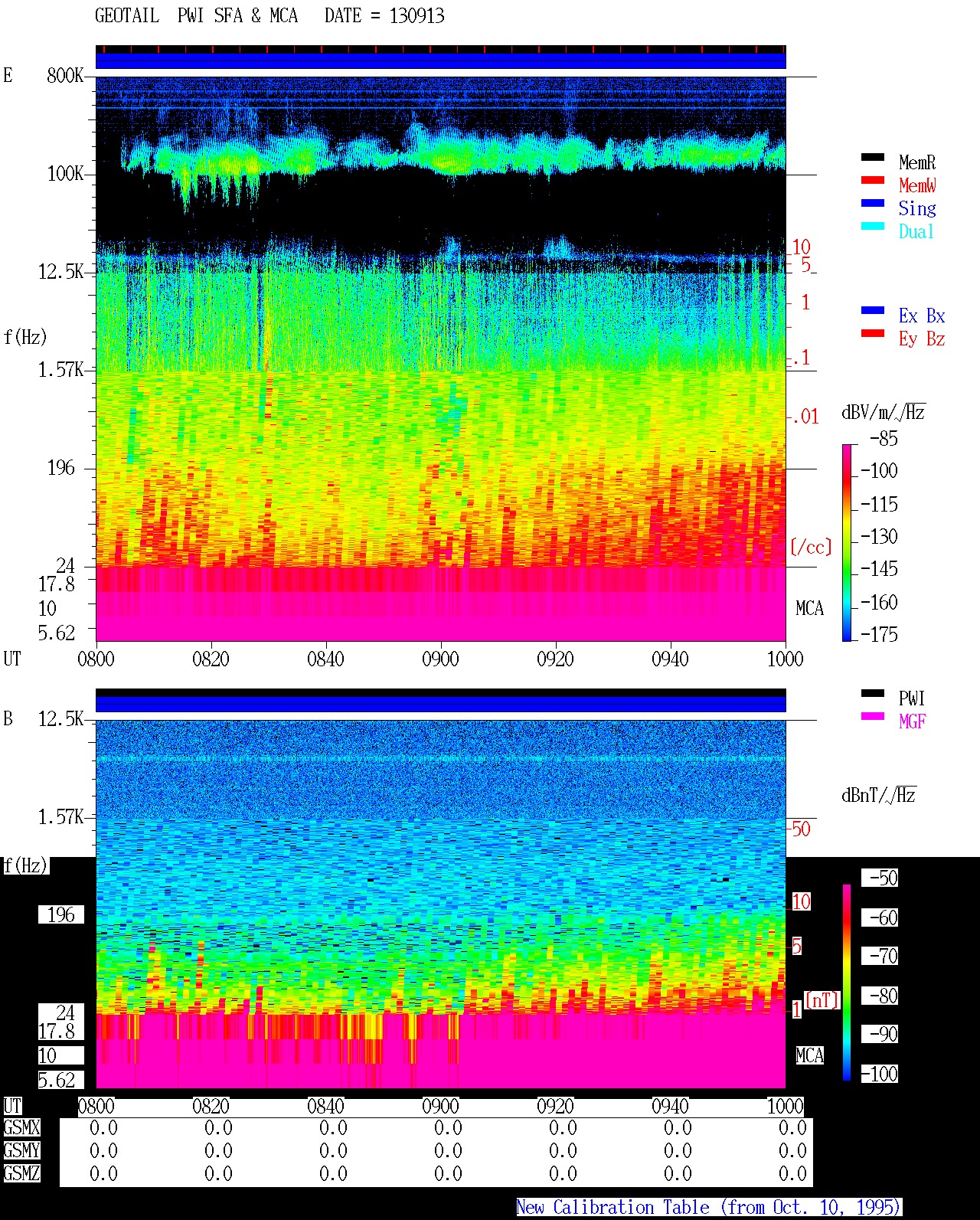980x1220 pixels.
Task: Click the New Calibration Table link
Action: point(708,1208)
